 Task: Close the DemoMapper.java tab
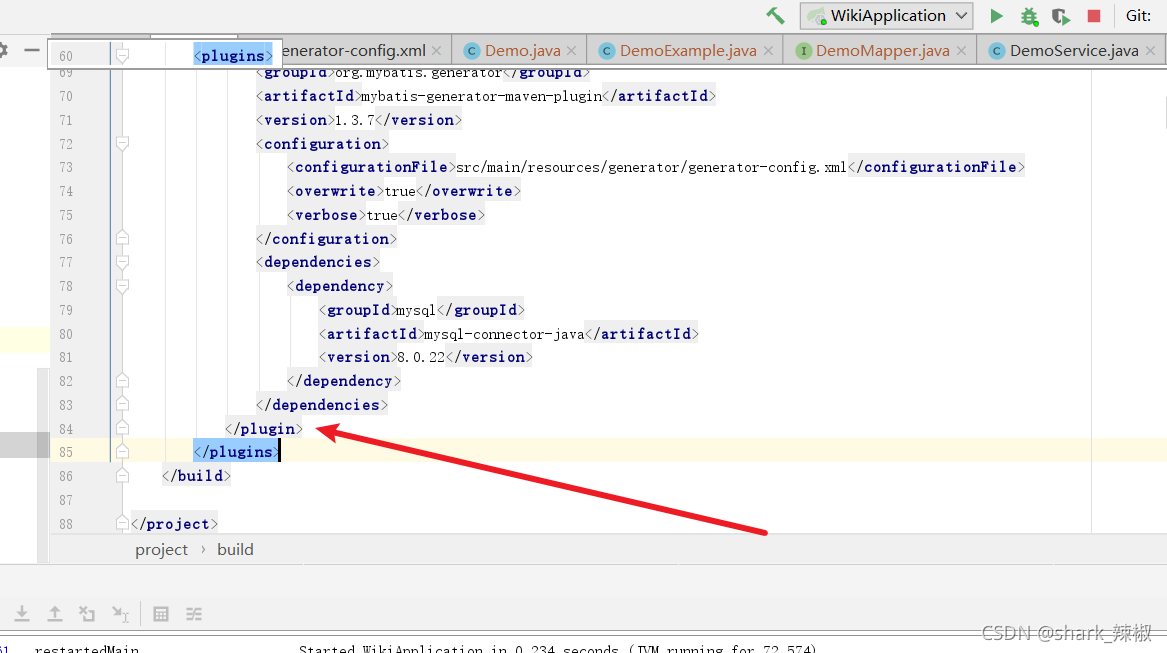962,51
